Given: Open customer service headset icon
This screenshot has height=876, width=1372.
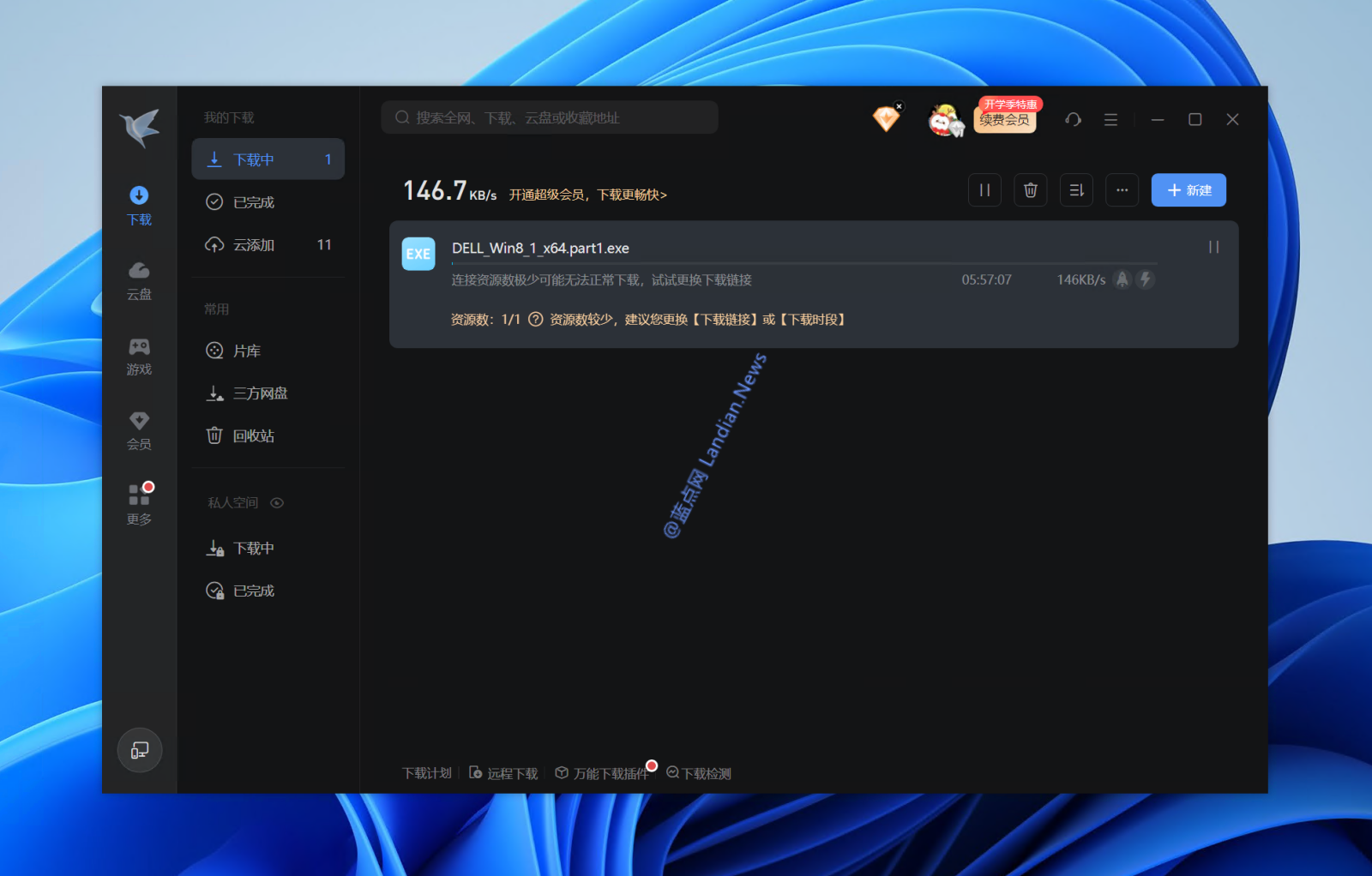Looking at the screenshot, I should [x=1073, y=119].
